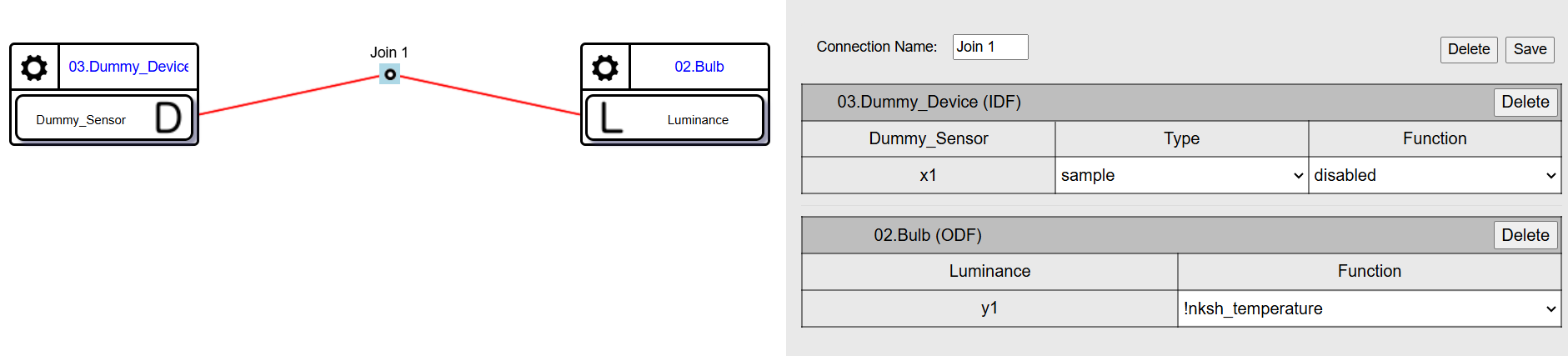This screenshot has width=1568, height=356.
Task: Delete the Join 1 connection
Action: pos(1468,49)
